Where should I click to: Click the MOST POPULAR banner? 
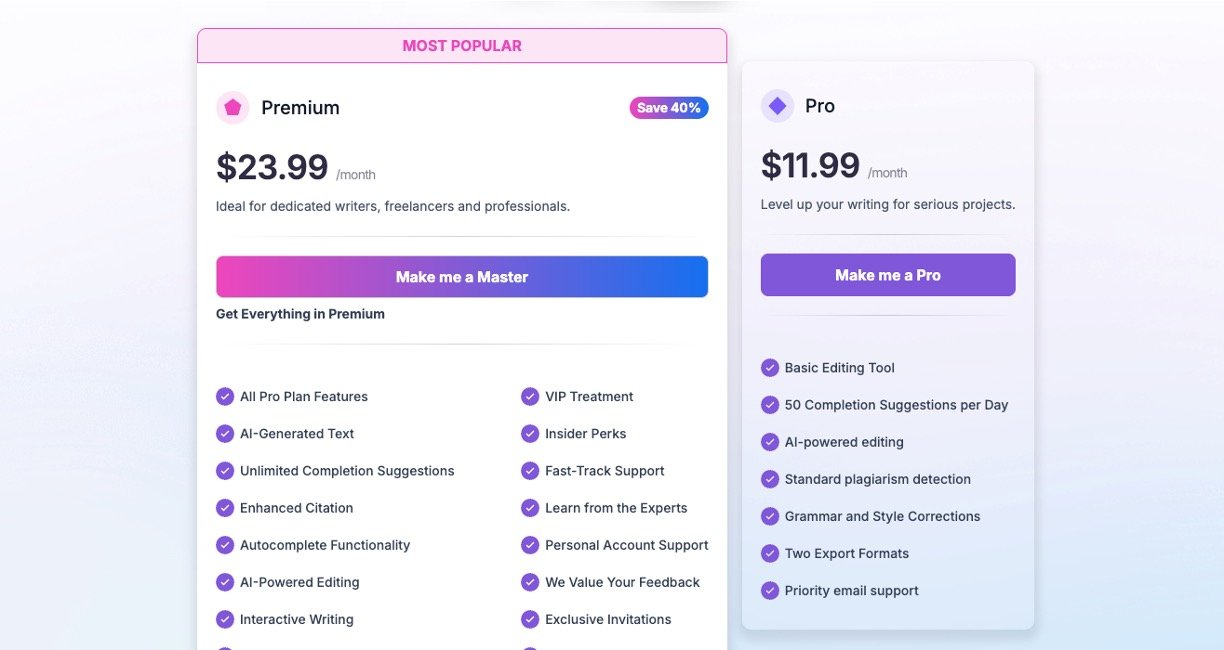(462, 46)
